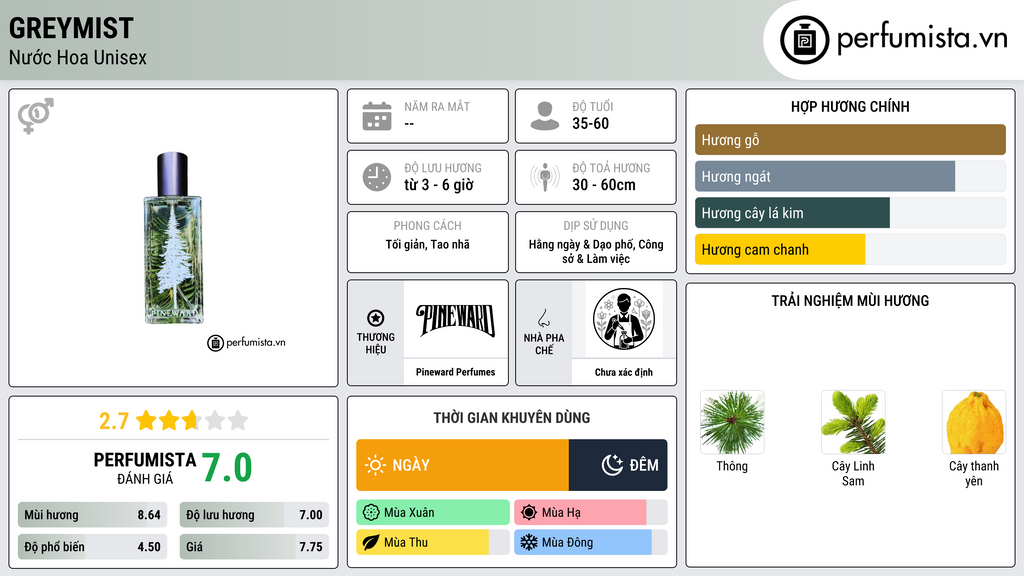This screenshot has height=576, width=1024.
Task: Click the 7.0 Perfumista score
Action: (227, 468)
